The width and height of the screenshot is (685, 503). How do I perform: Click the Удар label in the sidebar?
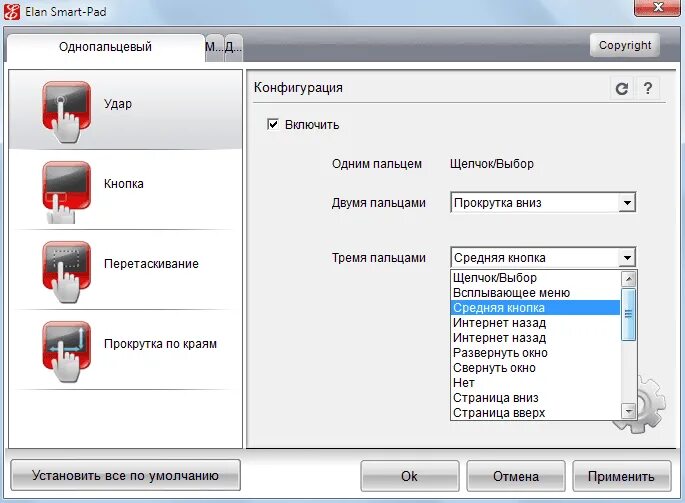[x=118, y=104]
